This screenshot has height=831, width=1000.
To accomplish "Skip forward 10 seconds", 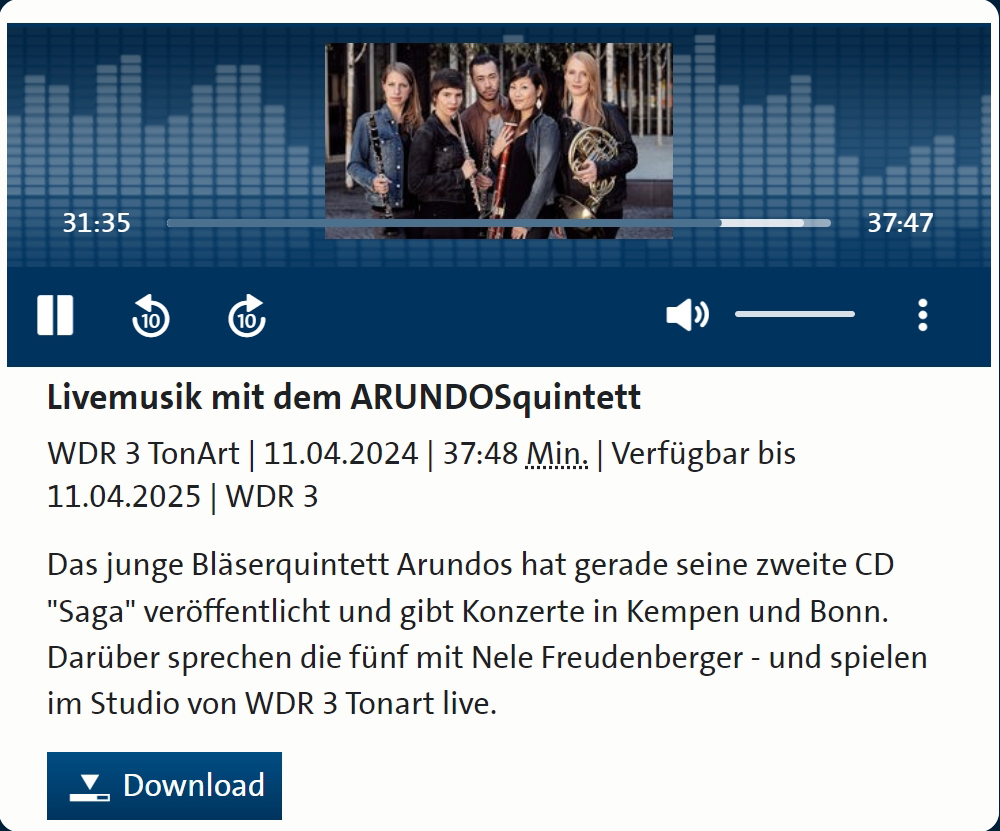I will (x=247, y=315).
